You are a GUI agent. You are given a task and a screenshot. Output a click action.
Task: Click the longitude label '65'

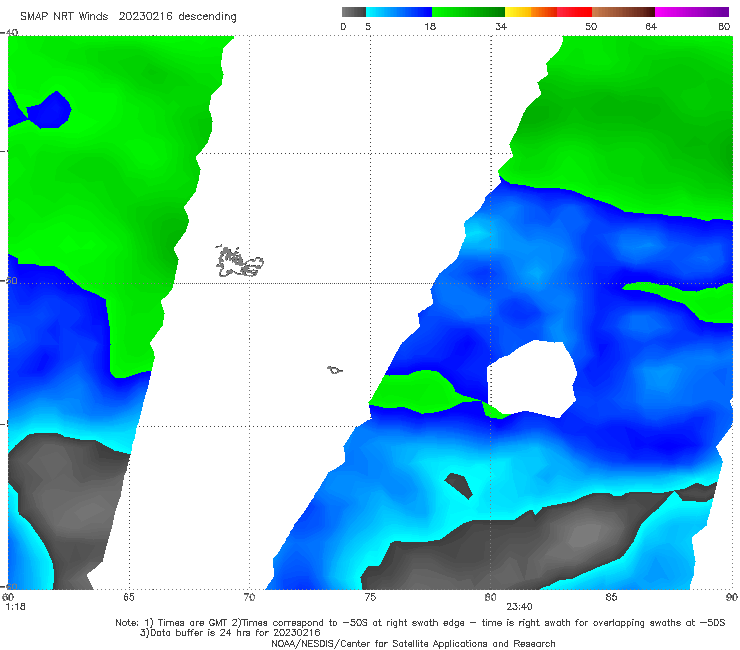(129, 598)
